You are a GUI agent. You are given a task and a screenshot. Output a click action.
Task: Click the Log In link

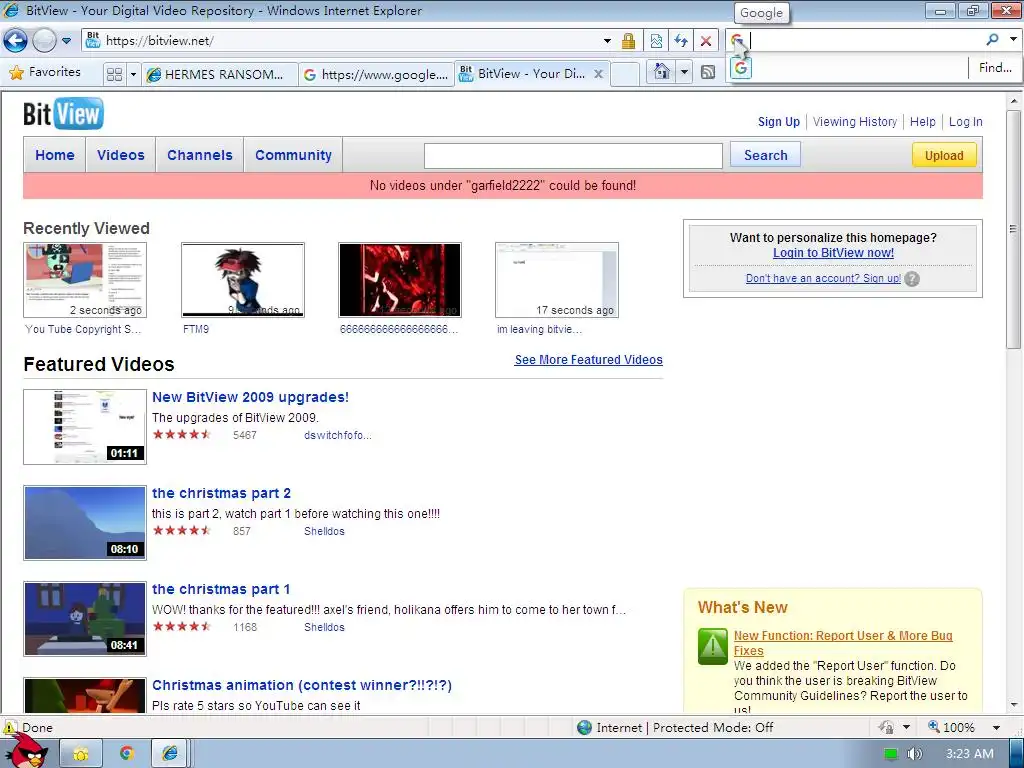[965, 121]
